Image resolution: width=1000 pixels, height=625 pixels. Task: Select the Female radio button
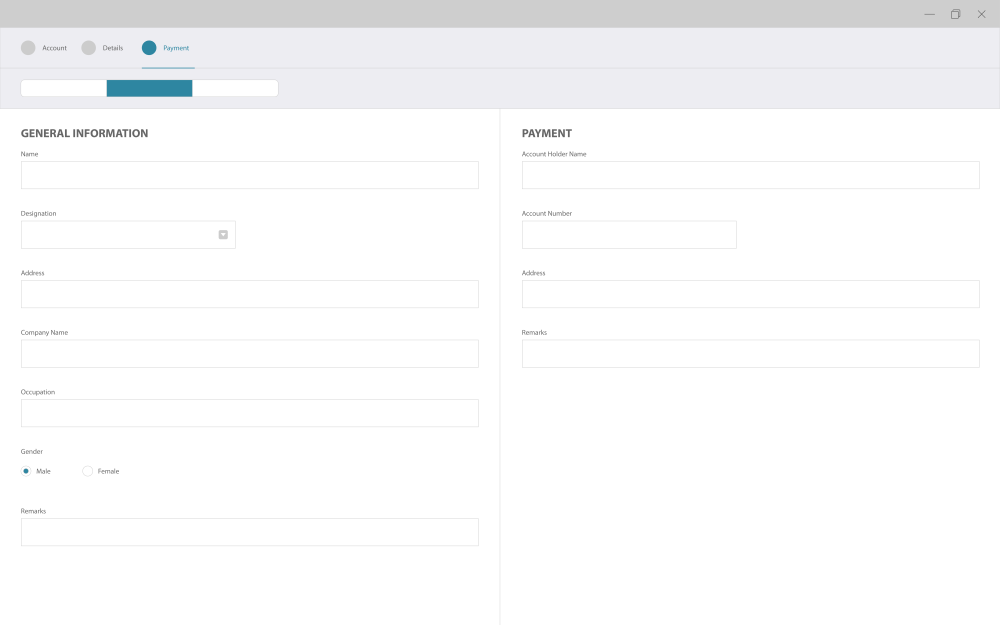tap(87, 471)
